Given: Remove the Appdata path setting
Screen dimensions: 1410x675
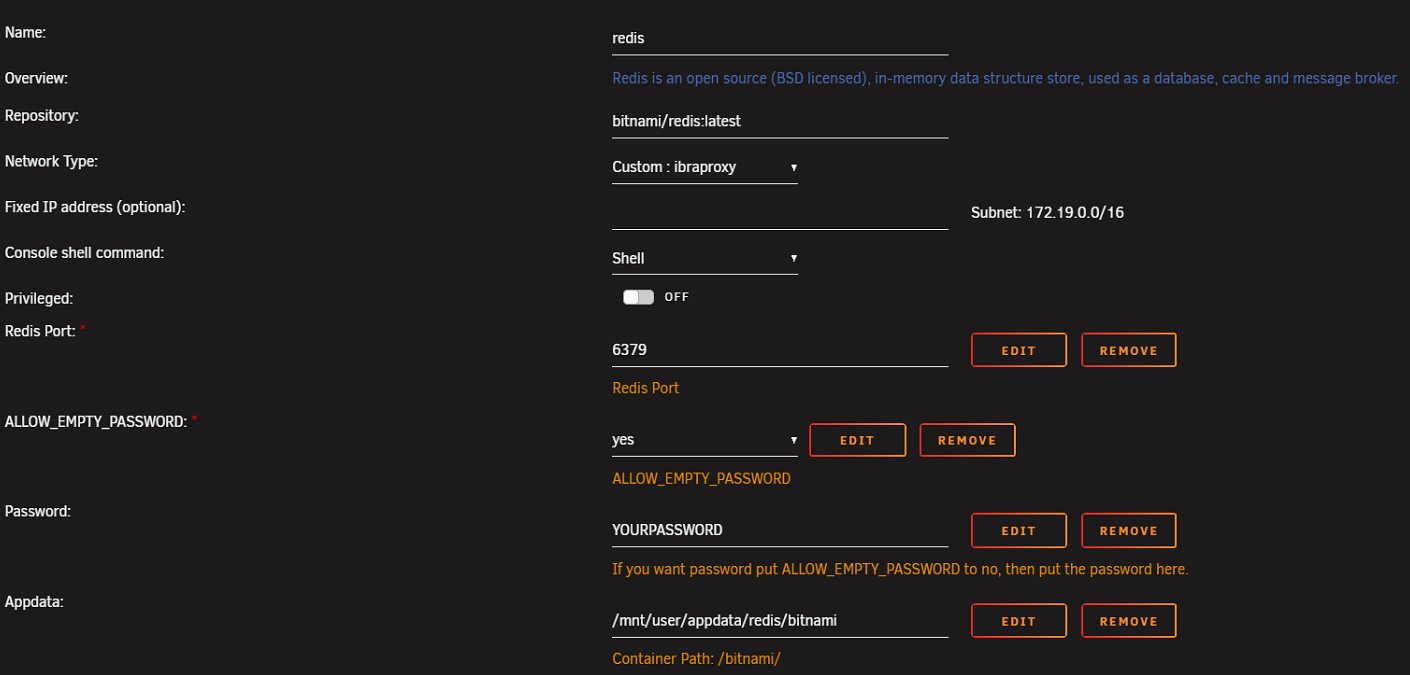Looking at the screenshot, I should 1129,620.
